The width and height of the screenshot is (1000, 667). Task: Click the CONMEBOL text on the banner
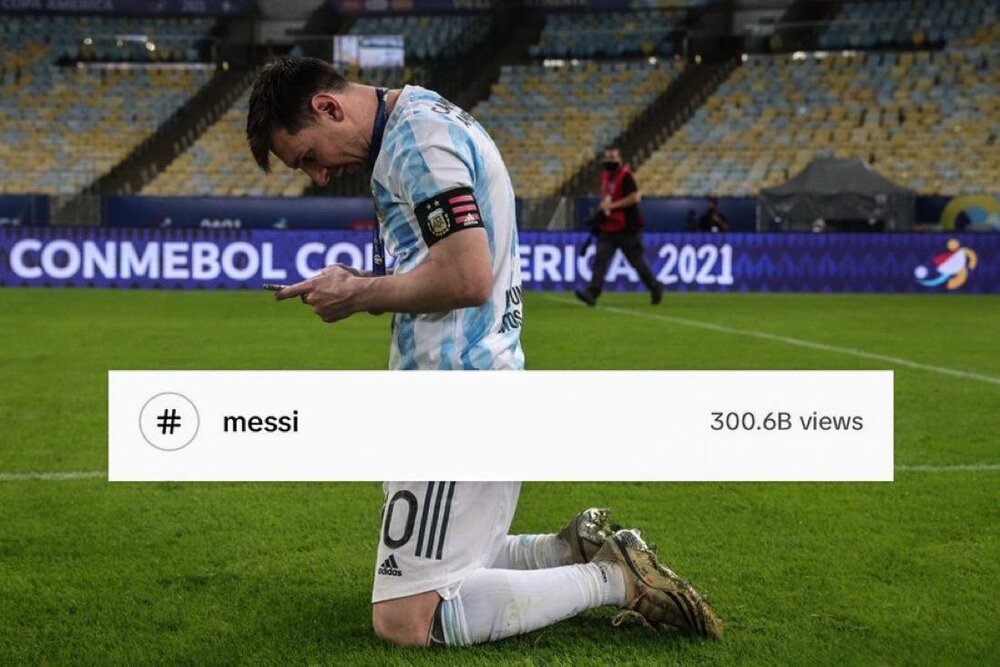[147, 261]
